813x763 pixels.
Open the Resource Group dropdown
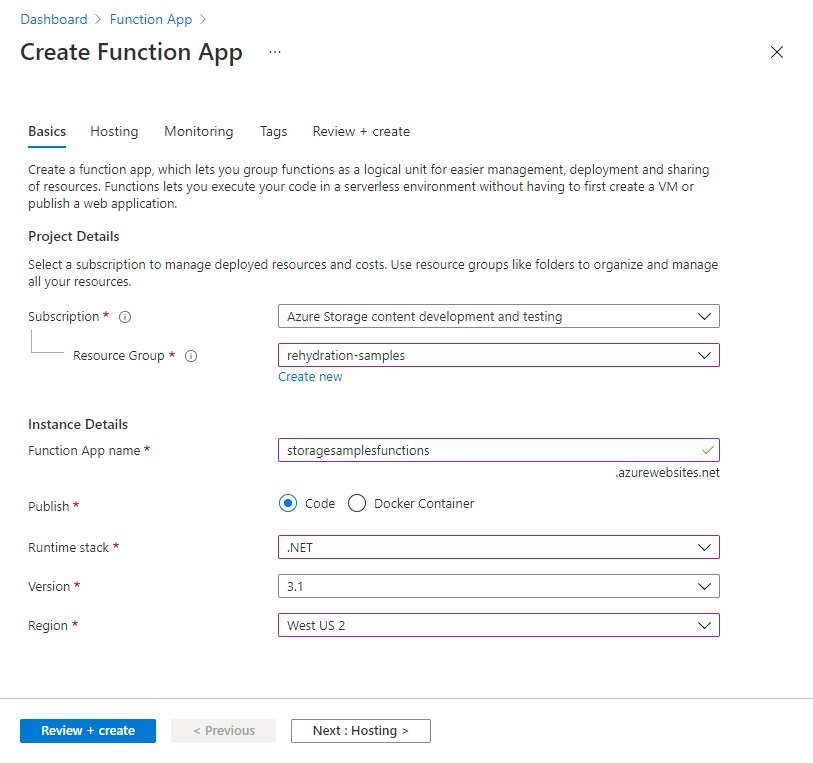coord(498,354)
